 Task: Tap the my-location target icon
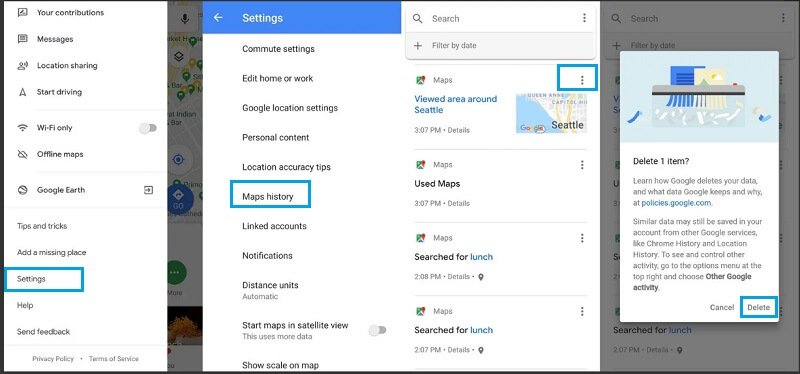(x=178, y=160)
